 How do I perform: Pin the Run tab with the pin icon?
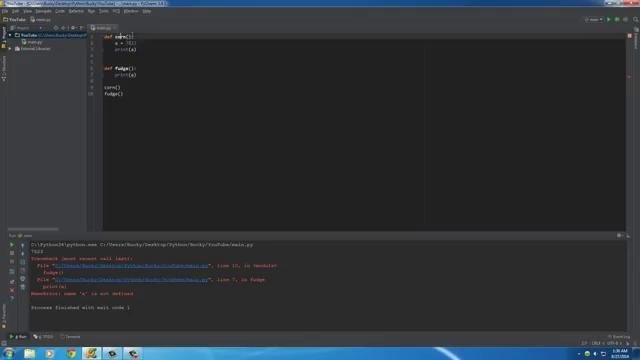[x=12, y=282]
